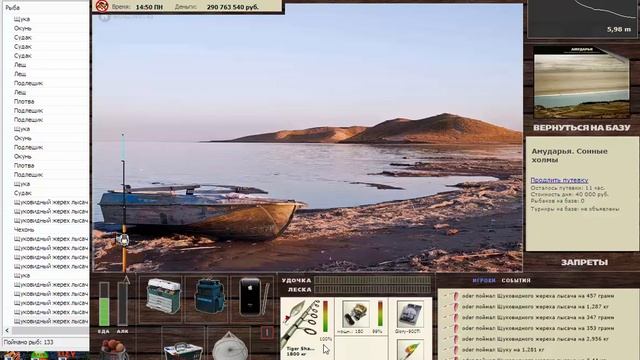Click the Продлить путевку link
This screenshot has height=360, width=640.
point(559,180)
